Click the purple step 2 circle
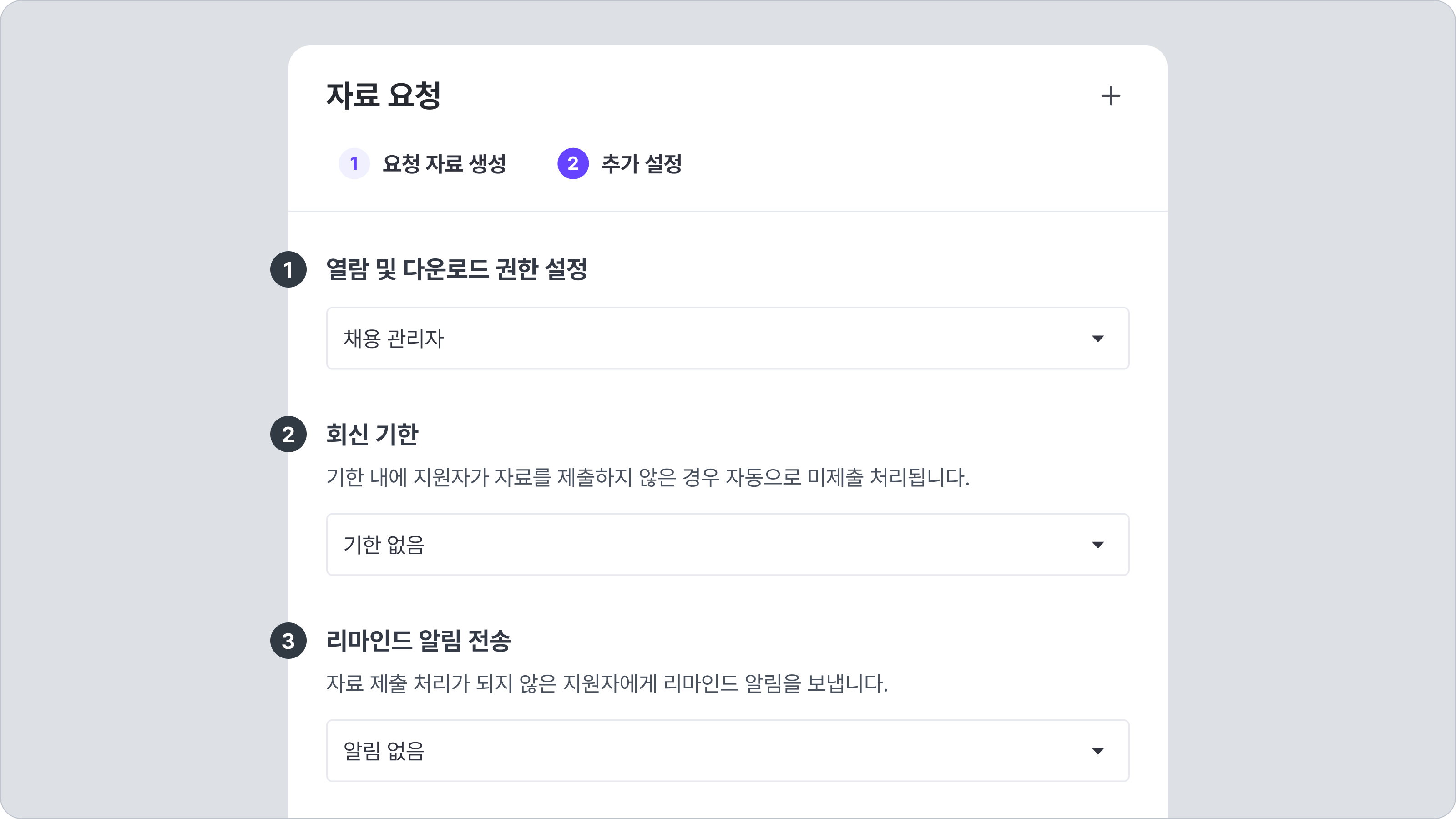 (572, 164)
